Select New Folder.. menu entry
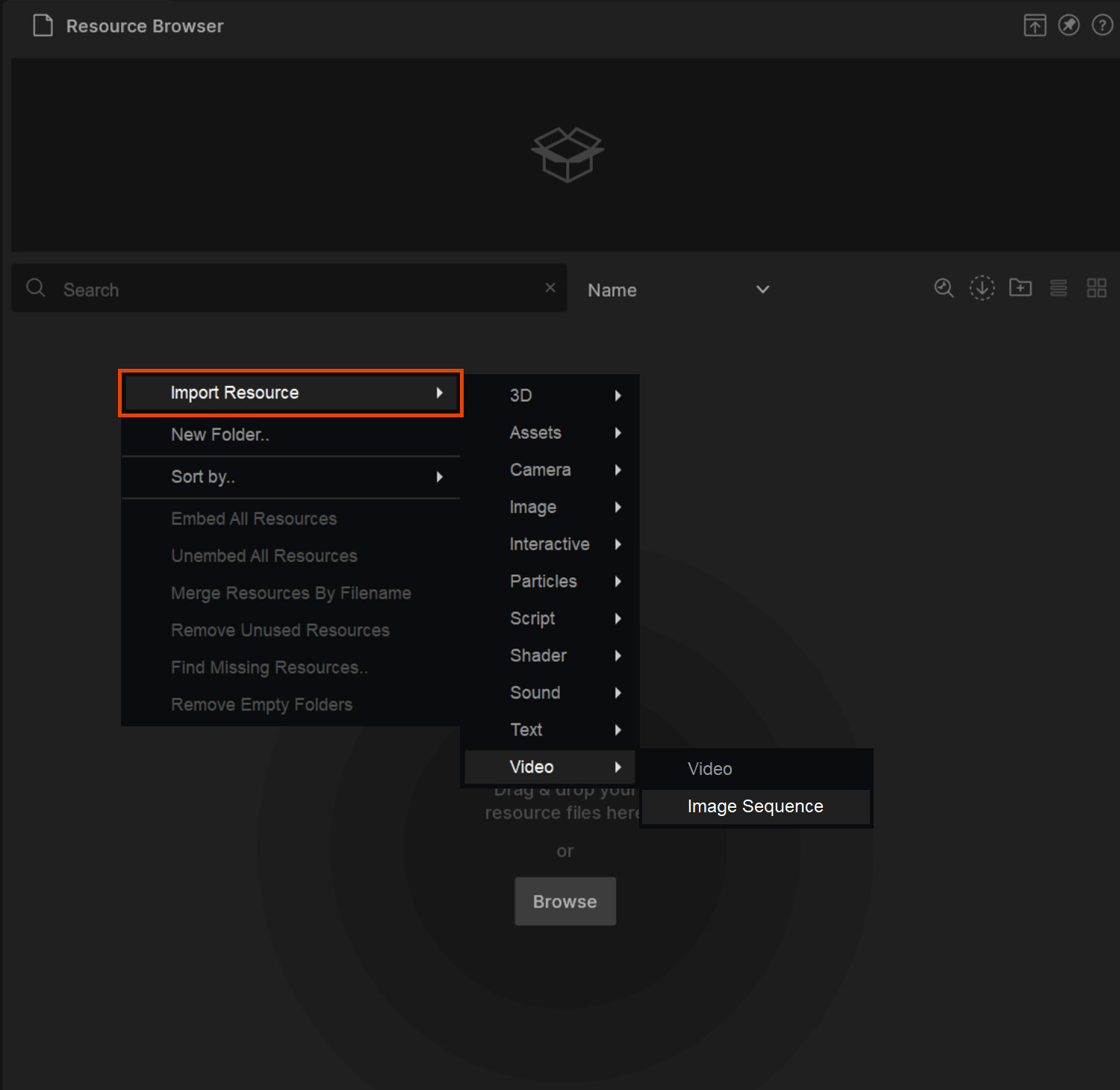This screenshot has width=1120, height=1090. point(220,435)
